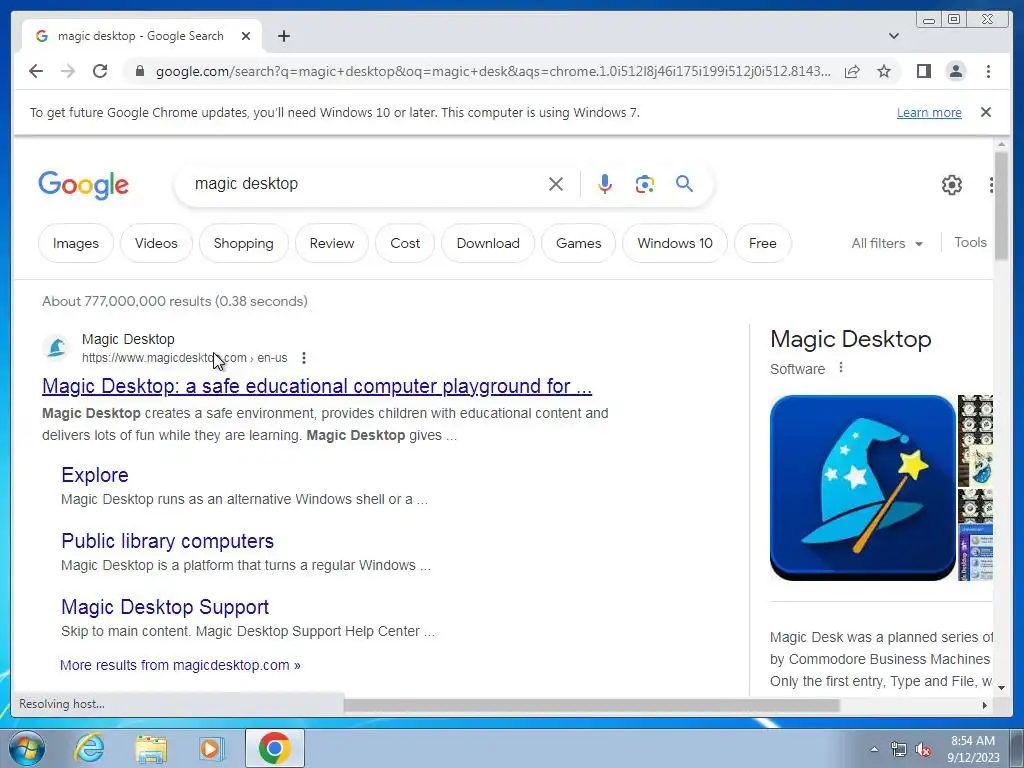This screenshot has width=1024, height=768.
Task: Follow the Learn more link
Action: (x=929, y=112)
